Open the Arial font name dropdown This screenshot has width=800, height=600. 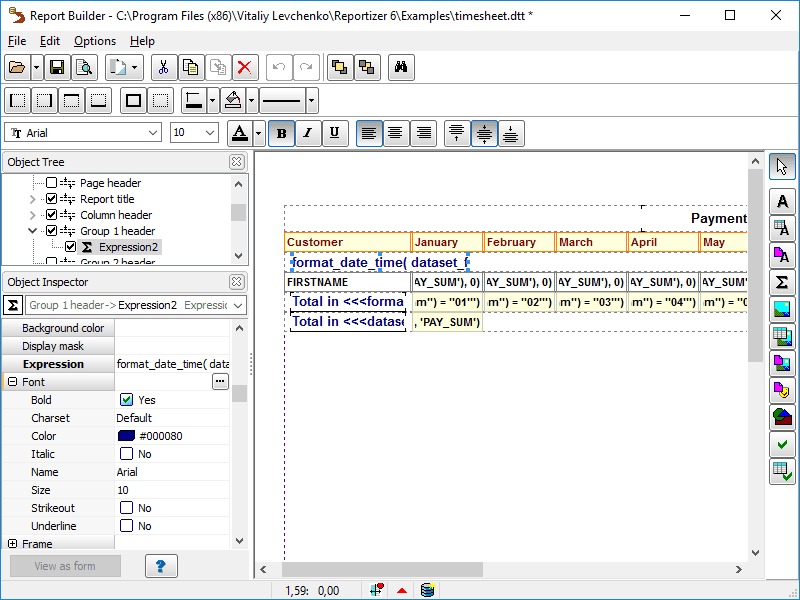pyautogui.click(x=153, y=133)
